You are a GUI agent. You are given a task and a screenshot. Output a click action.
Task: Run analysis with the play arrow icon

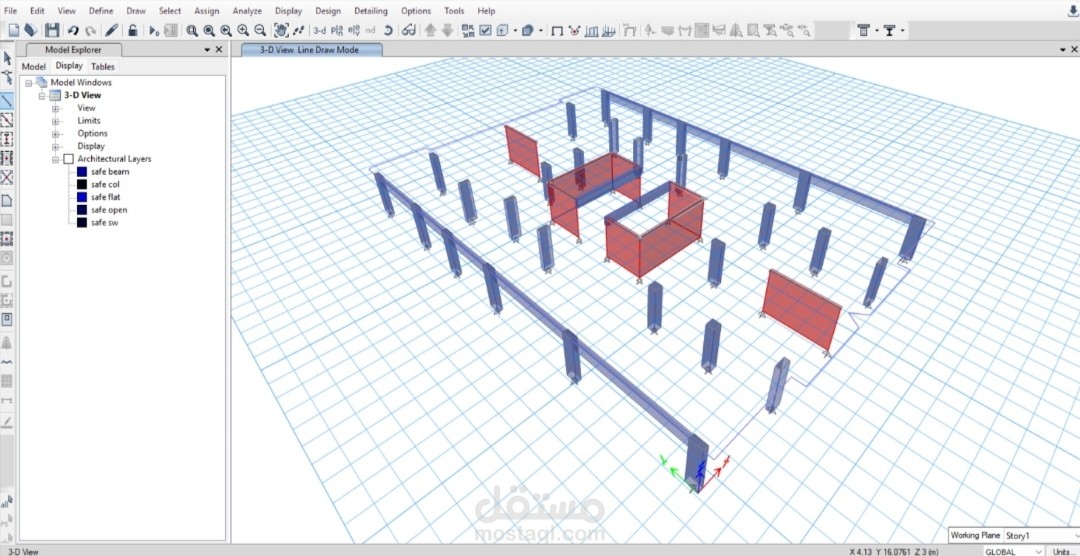154,30
